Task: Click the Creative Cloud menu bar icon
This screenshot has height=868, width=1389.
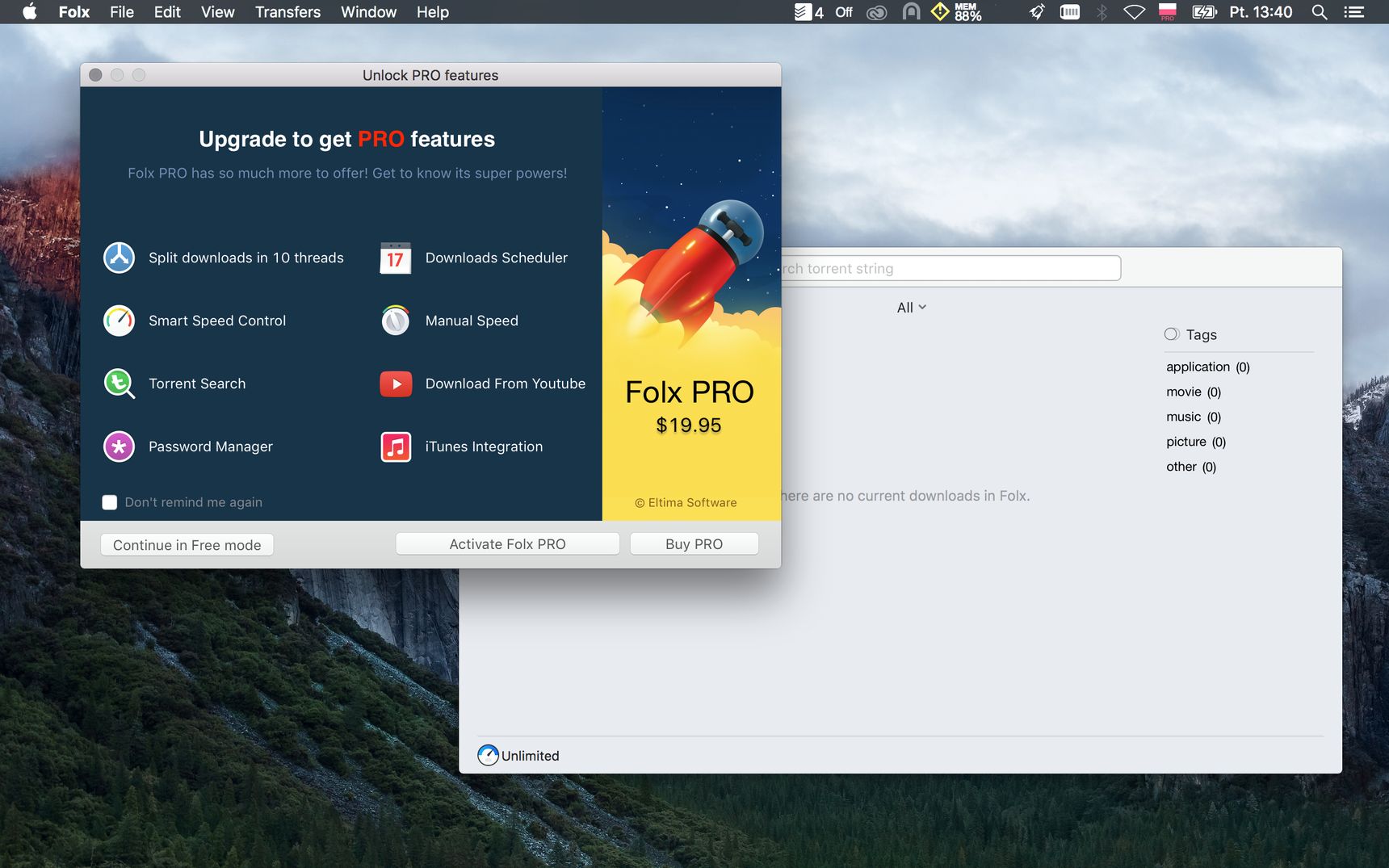Action: (877, 12)
